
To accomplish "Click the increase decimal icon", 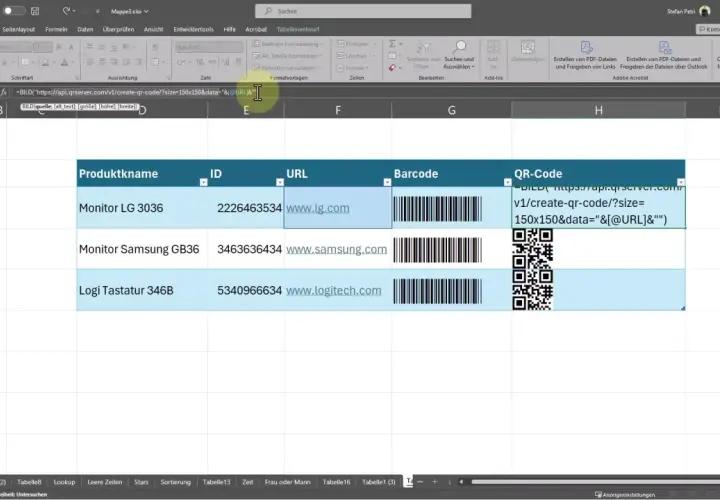I will pos(225,62).
